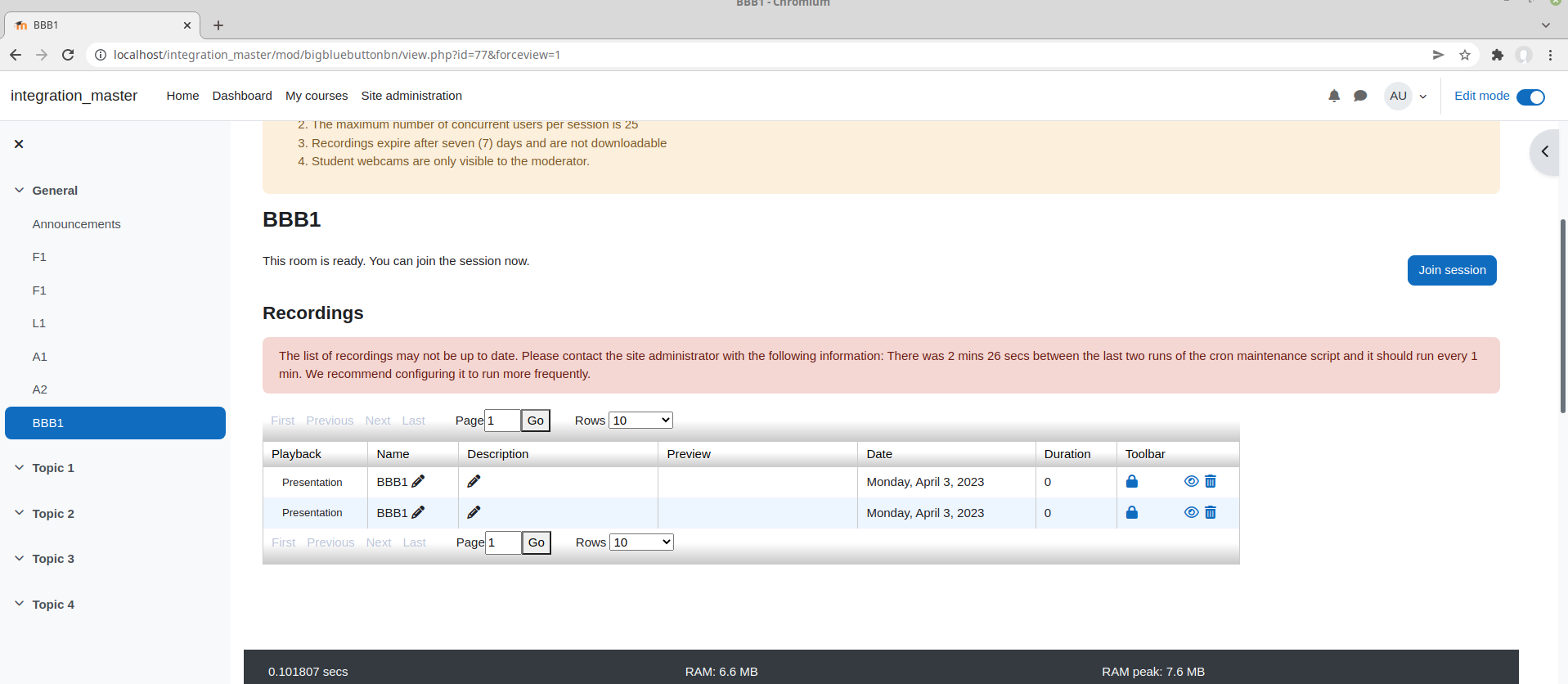Edit description pencil in second recording row
This screenshot has height=684, width=1568.
(x=474, y=513)
